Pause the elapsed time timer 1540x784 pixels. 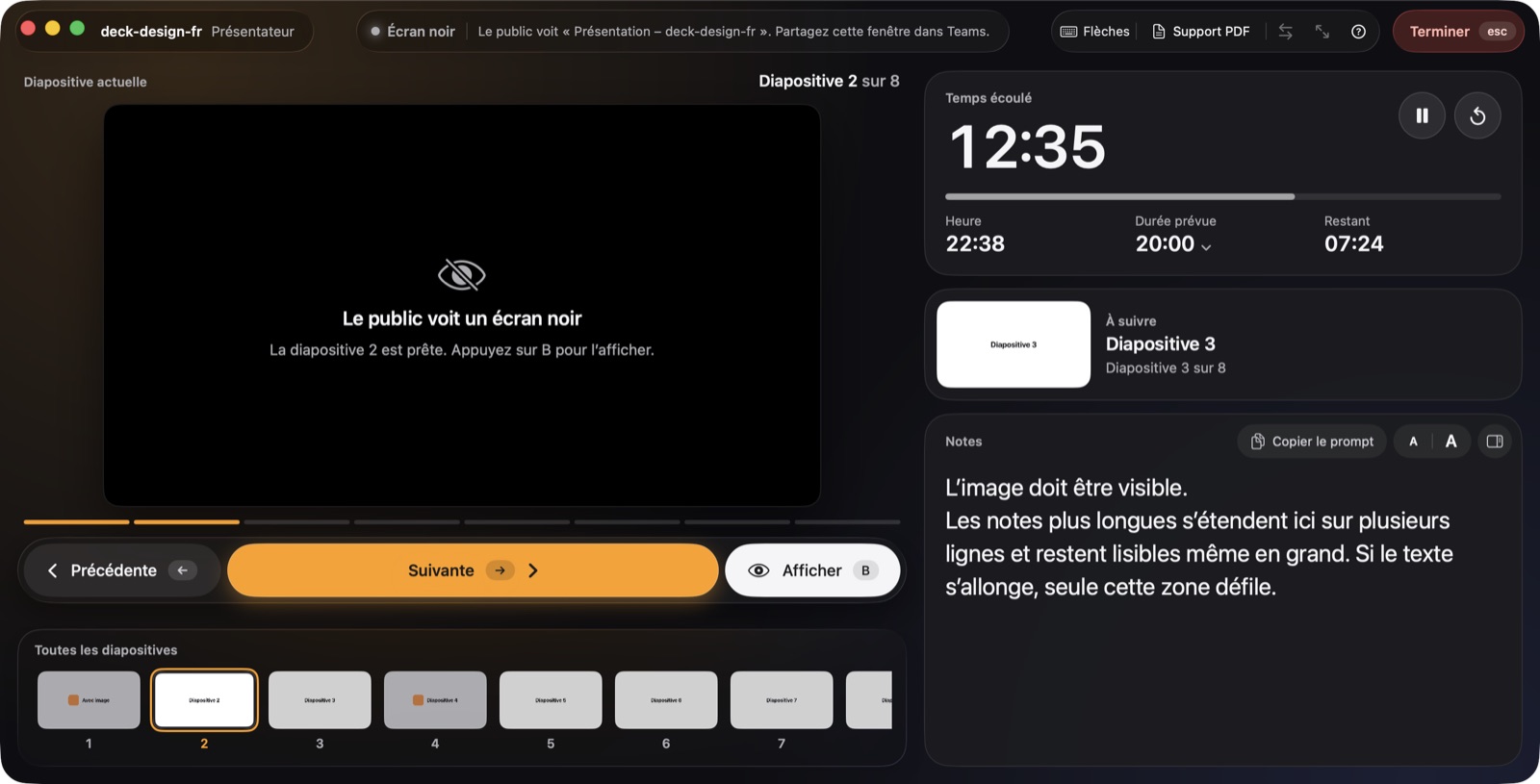1422,115
